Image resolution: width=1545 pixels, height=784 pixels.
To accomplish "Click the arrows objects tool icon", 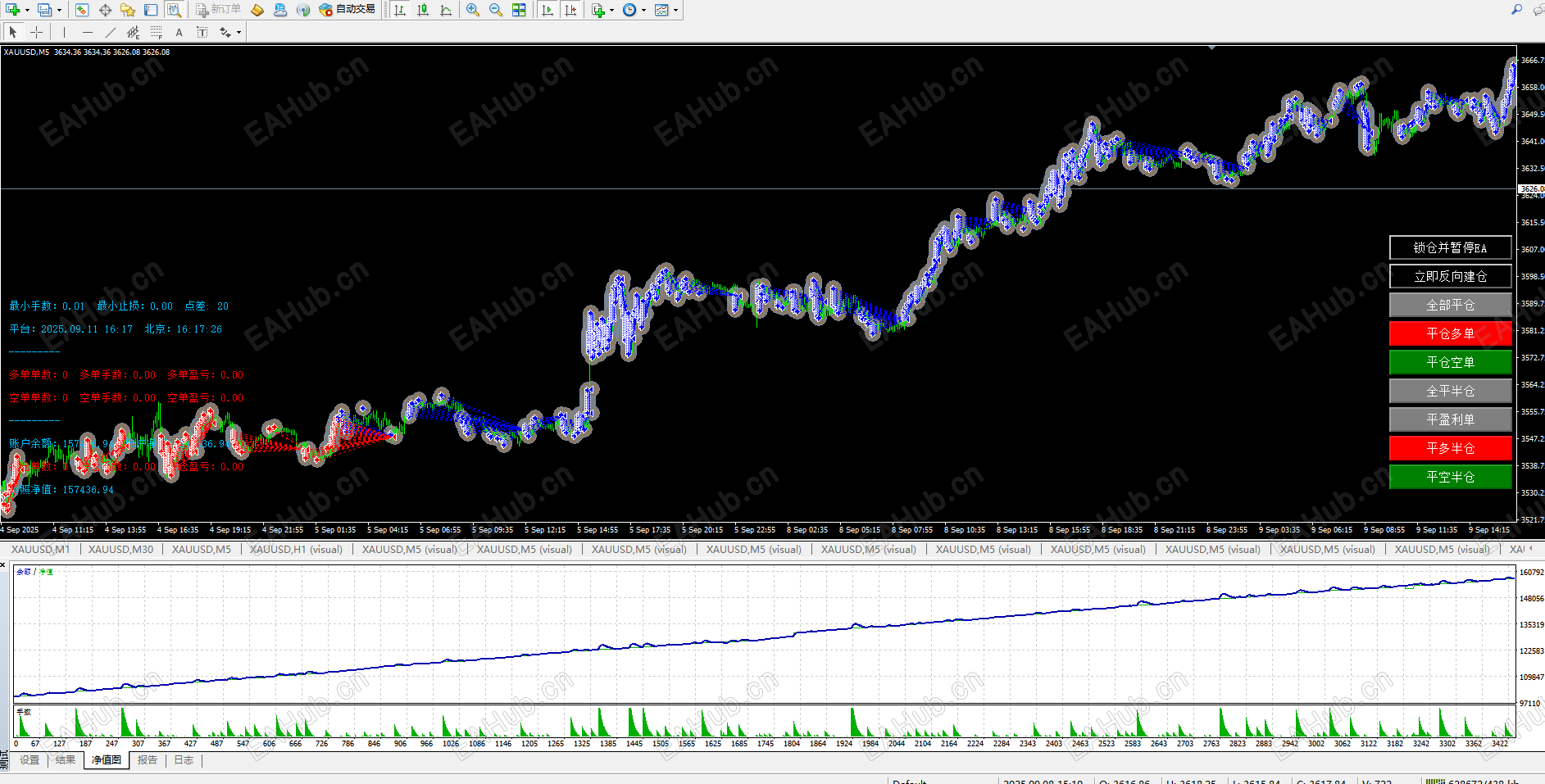I will pos(225,32).
